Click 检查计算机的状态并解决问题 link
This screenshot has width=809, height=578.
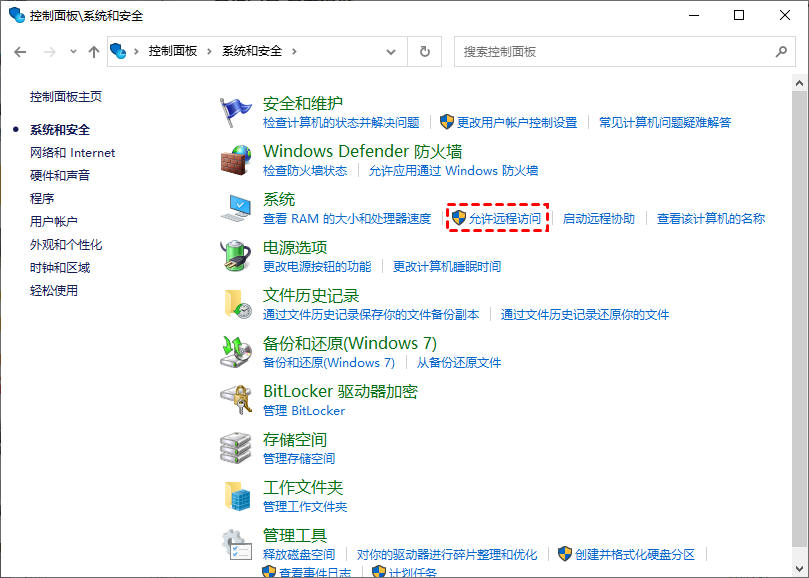pyautogui.click(x=341, y=122)
